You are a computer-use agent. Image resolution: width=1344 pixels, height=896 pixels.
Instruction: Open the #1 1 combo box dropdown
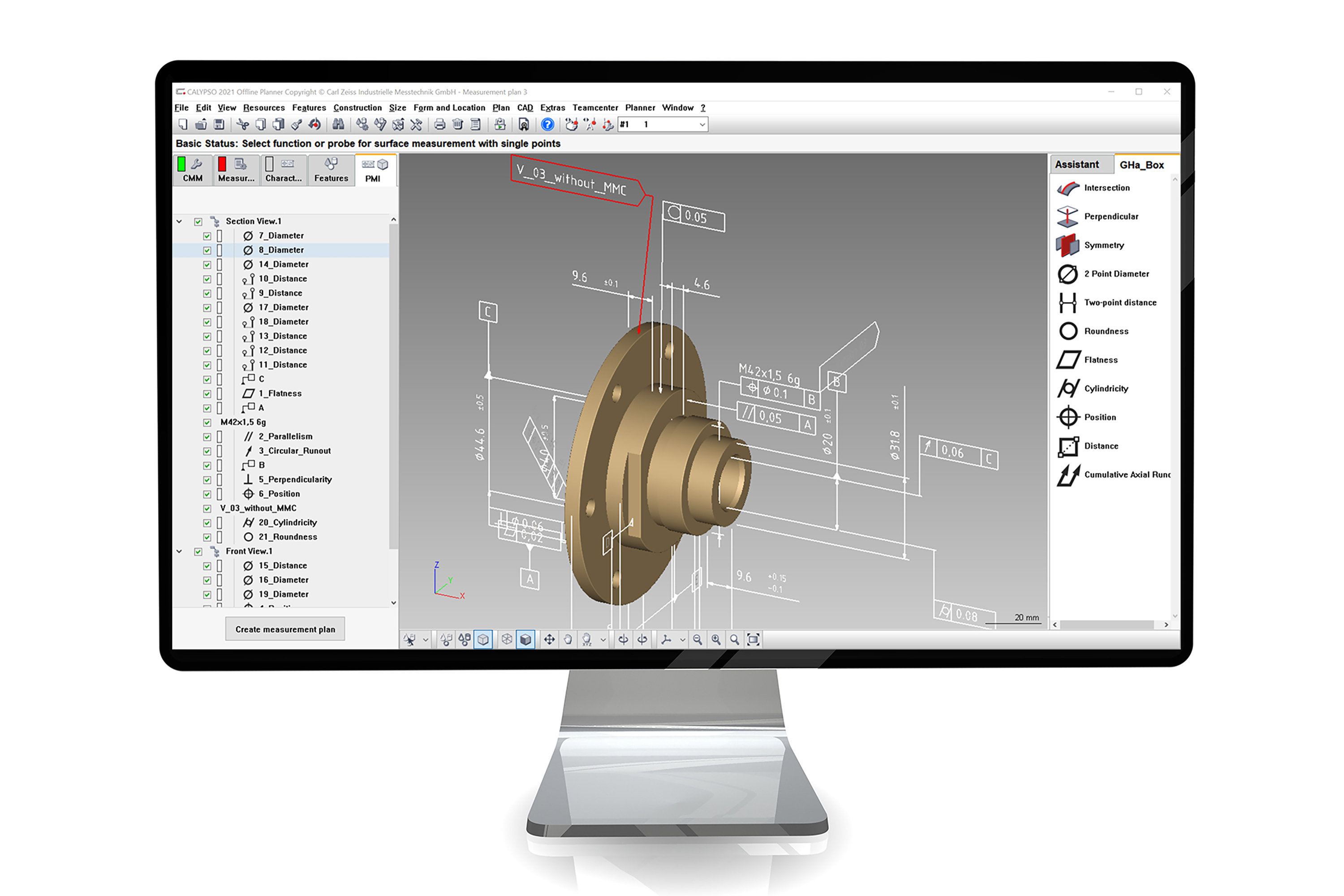702,125
